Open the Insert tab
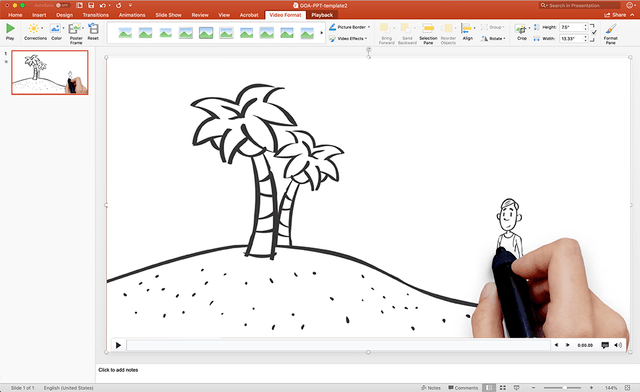 [x=39, y=15]
